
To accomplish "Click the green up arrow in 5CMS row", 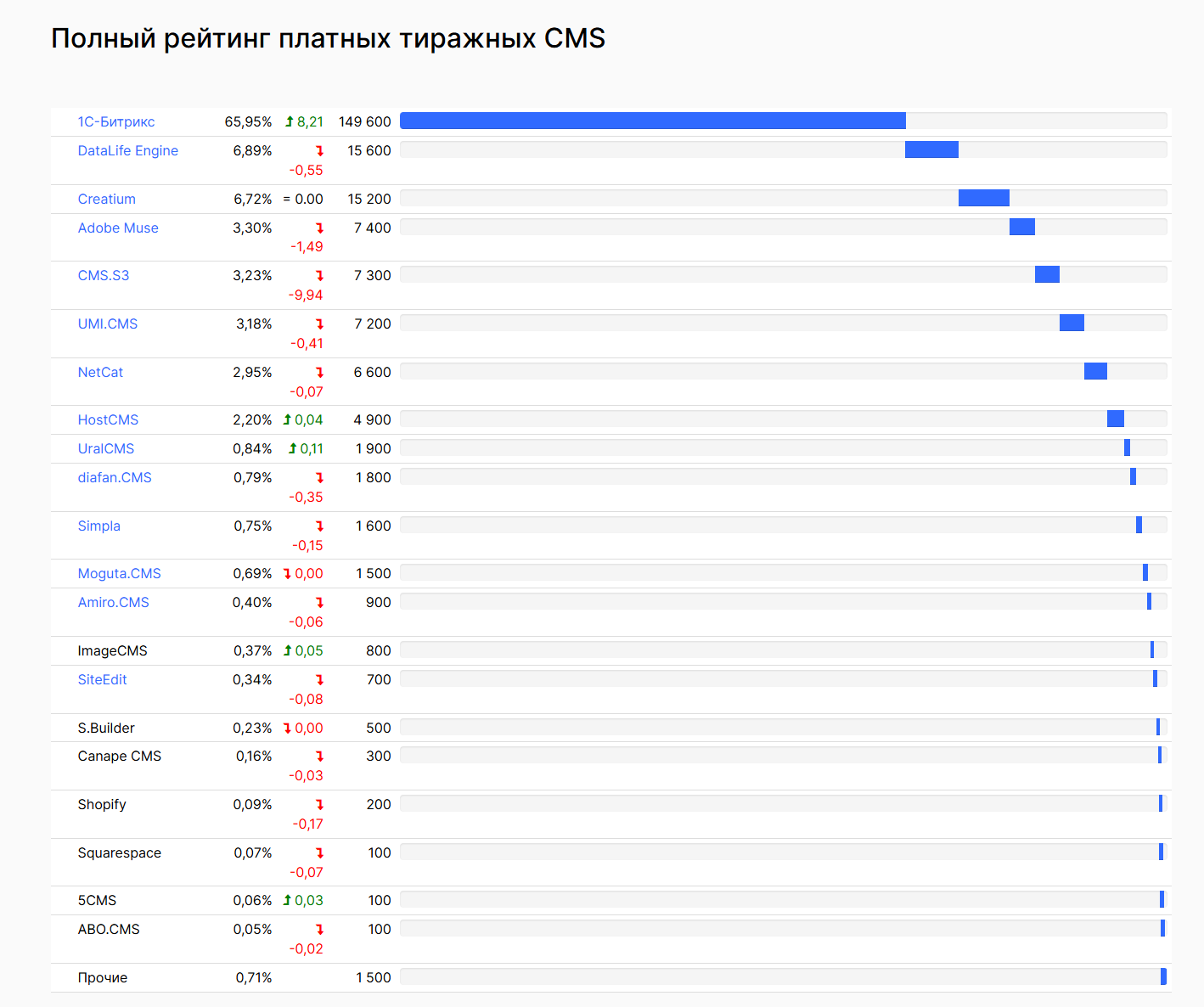I will 287,900.
